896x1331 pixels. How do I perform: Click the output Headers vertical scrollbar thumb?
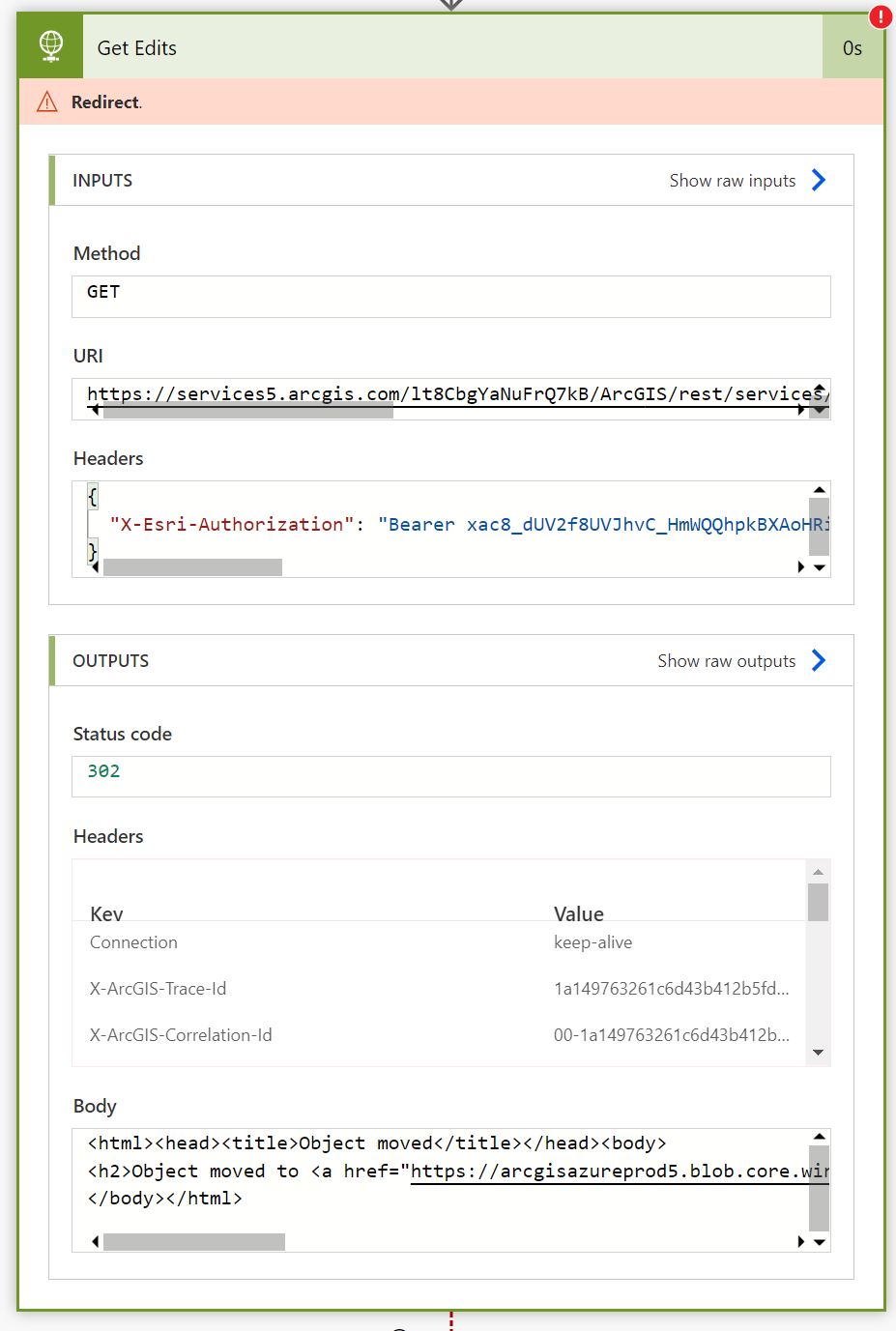tap(818, 903)
